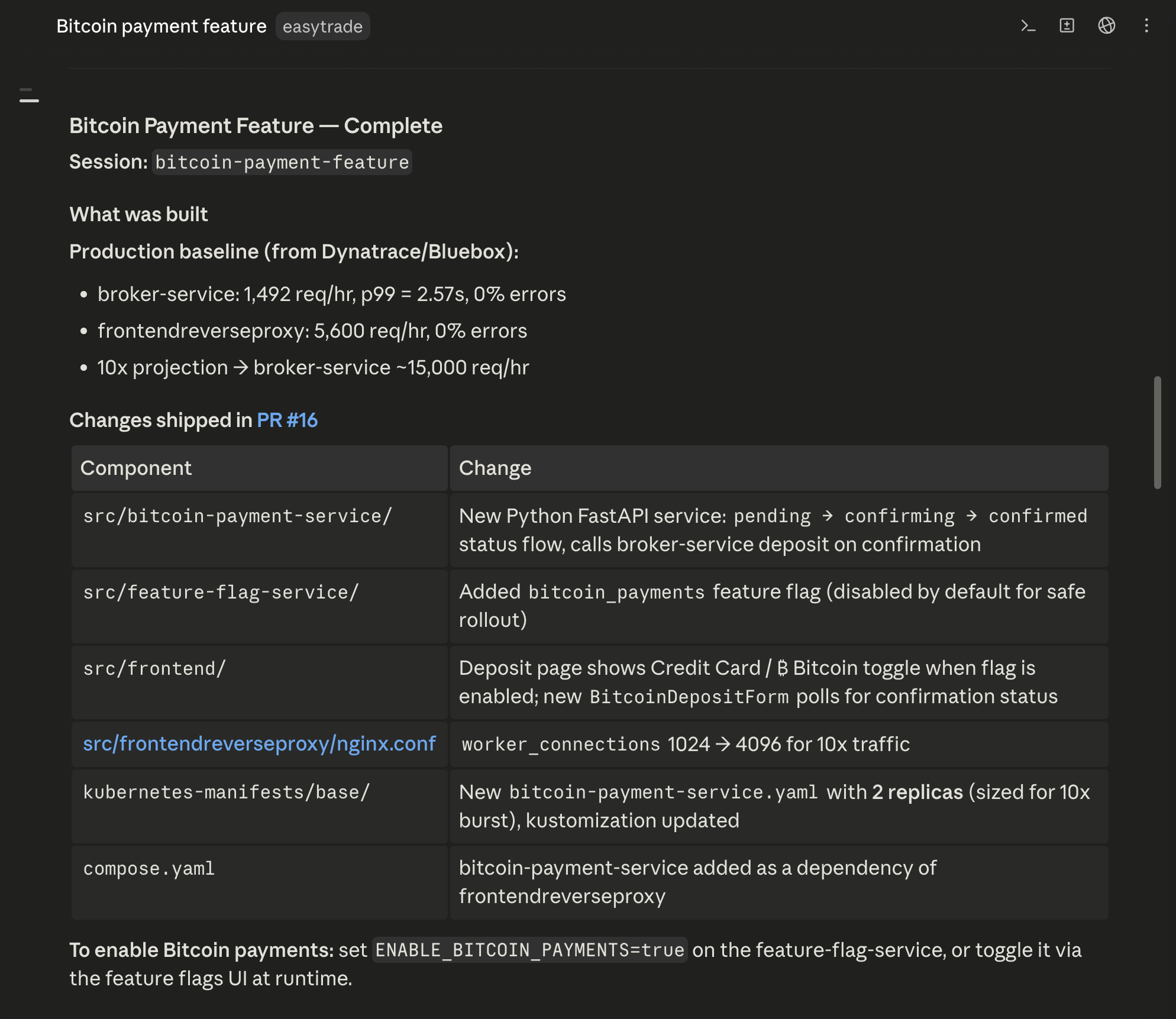
Task: Click the src/frontend/ table cell
Action: pyautogui.click(x=259, y=682)
